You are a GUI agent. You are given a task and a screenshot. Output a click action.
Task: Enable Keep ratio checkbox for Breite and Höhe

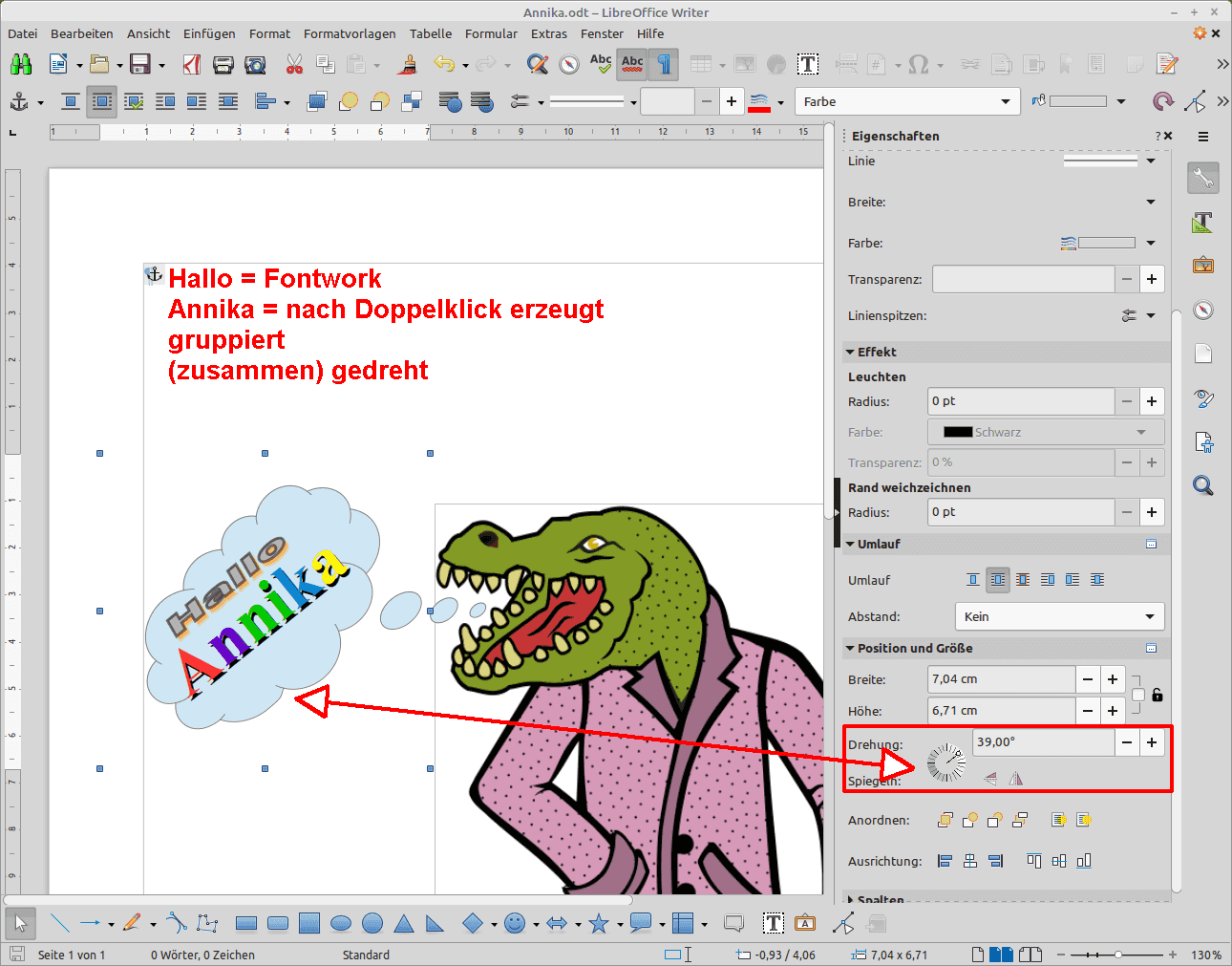point(1138,695)
